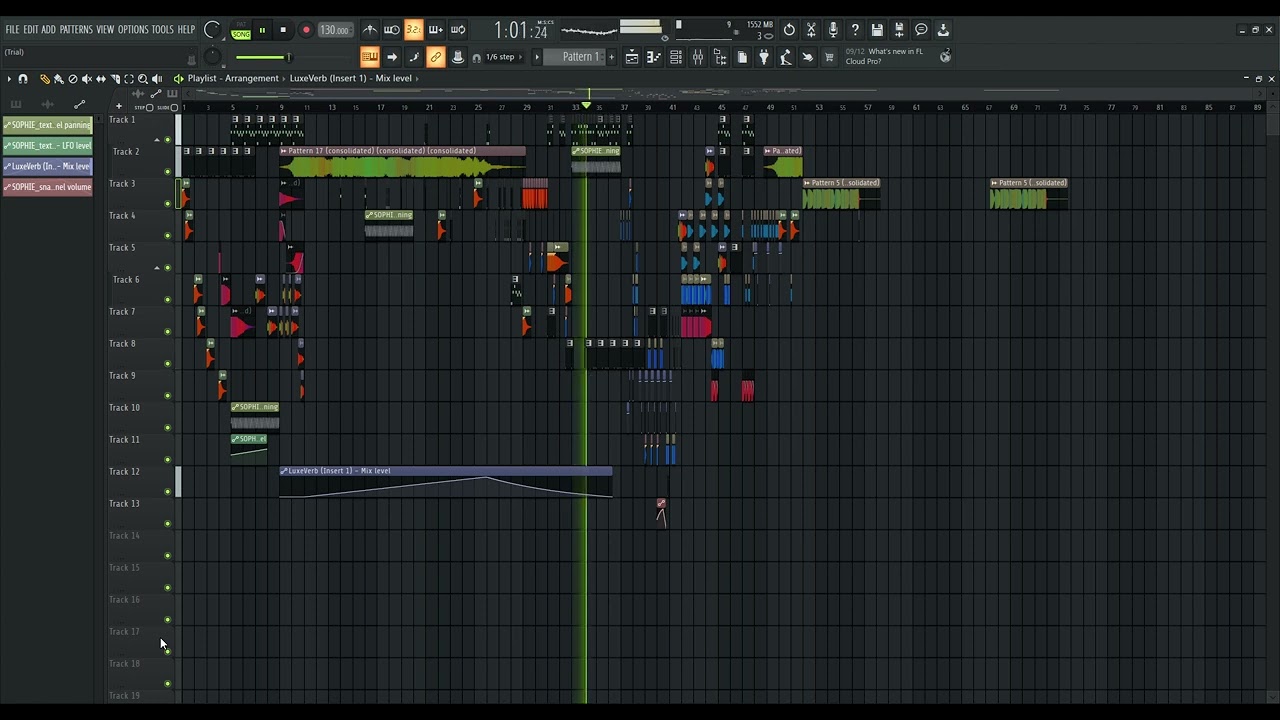This screenshot has height=720, width=1280.
Task: Select the playlist paint brush tool
Action: click(58, 78)
